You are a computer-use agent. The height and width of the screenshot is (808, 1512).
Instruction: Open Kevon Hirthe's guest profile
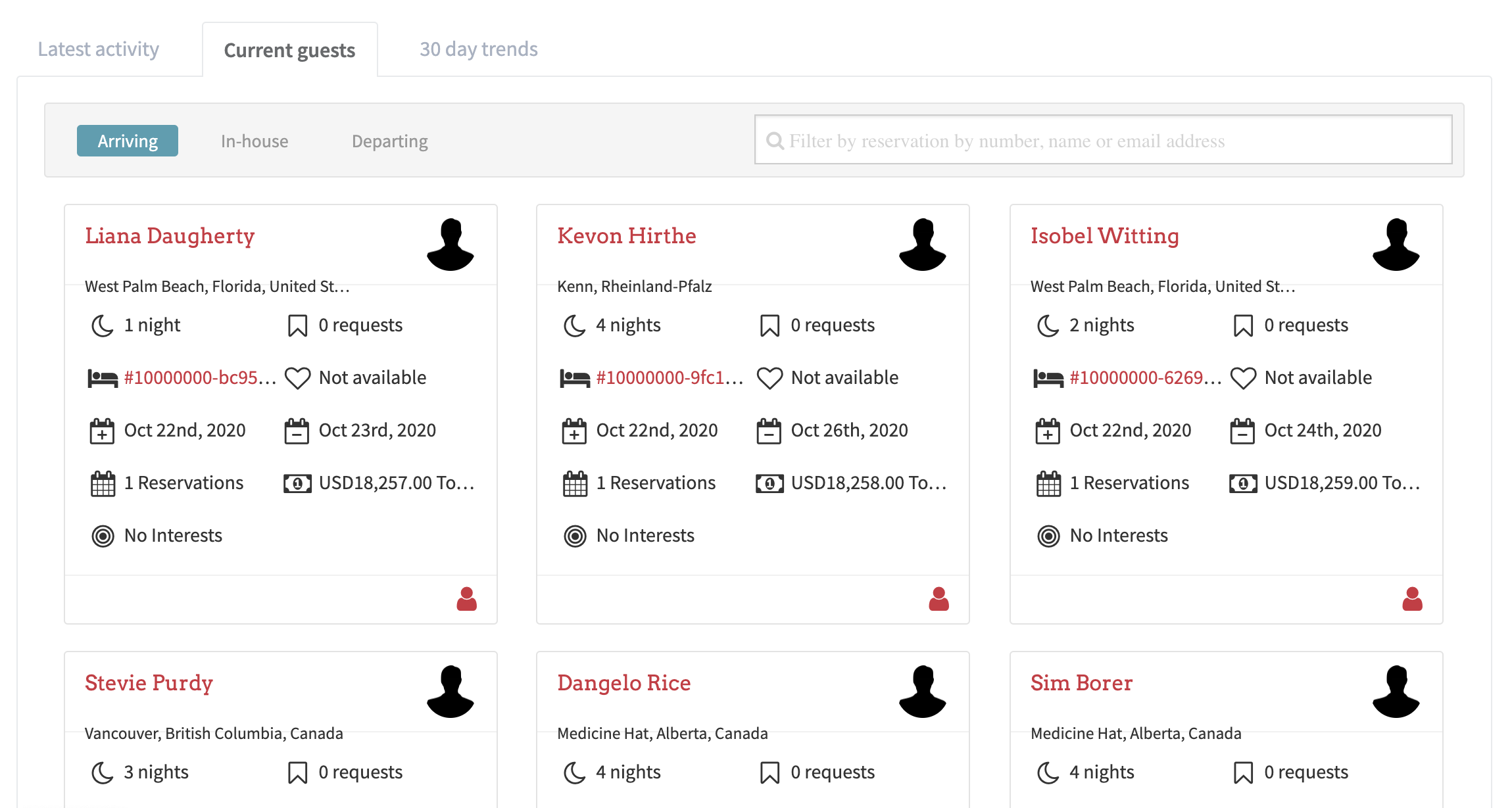tap(627, 235)
